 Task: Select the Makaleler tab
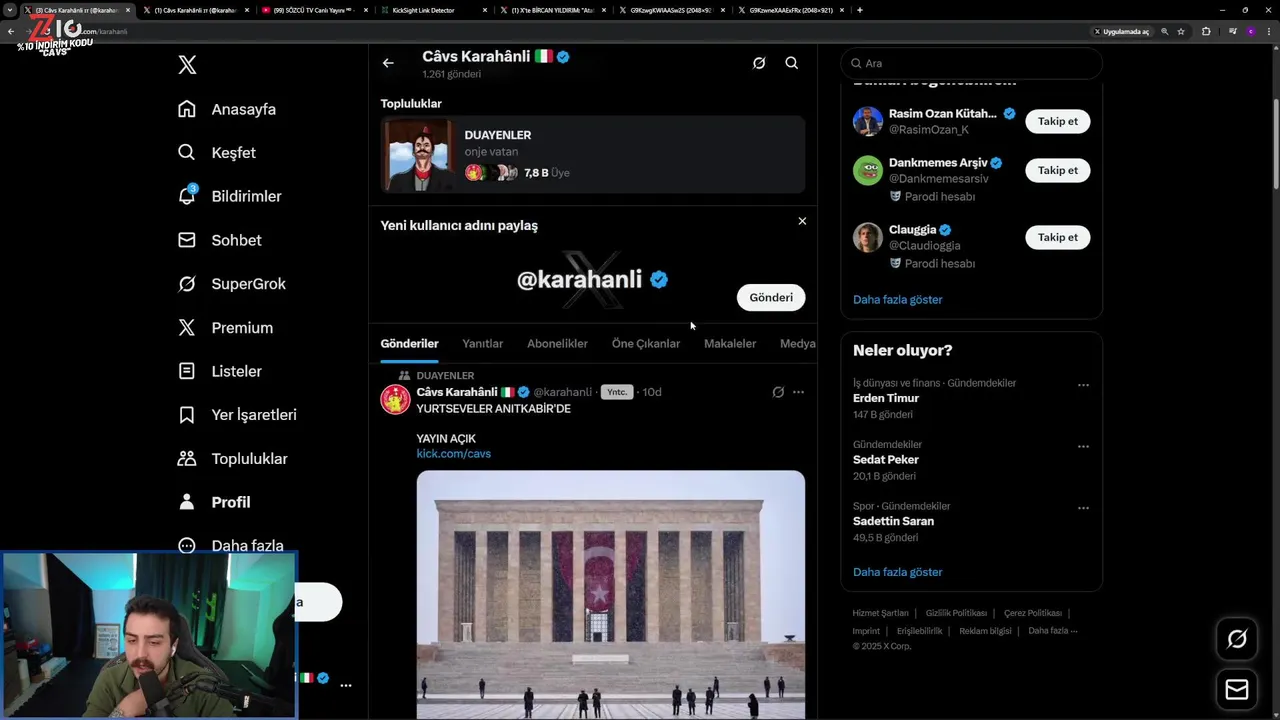pyautogui.click(x=730, y=343)
